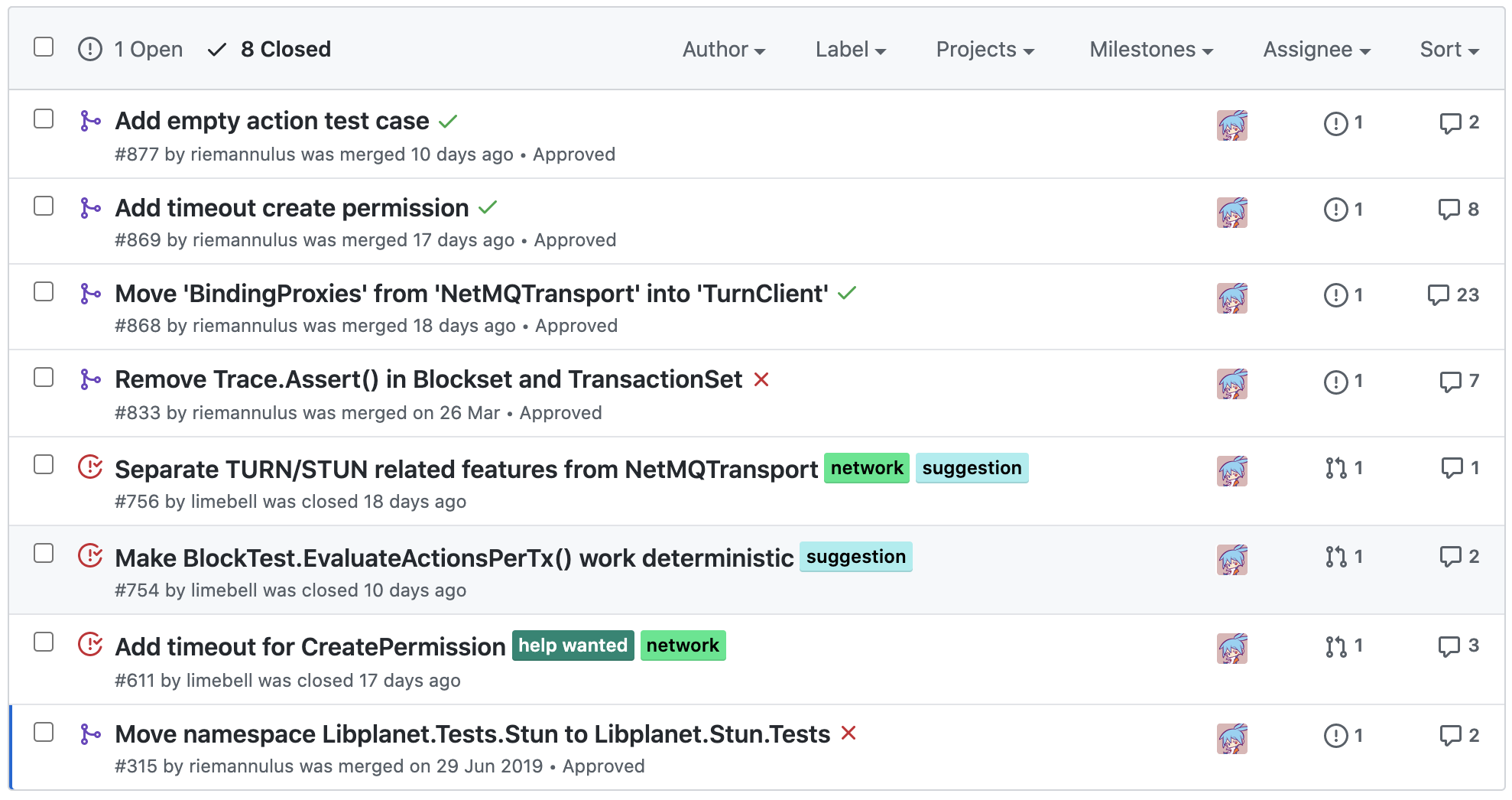
Task: Click assignee avatar on #877 row
Action: tap(1232, 125)
